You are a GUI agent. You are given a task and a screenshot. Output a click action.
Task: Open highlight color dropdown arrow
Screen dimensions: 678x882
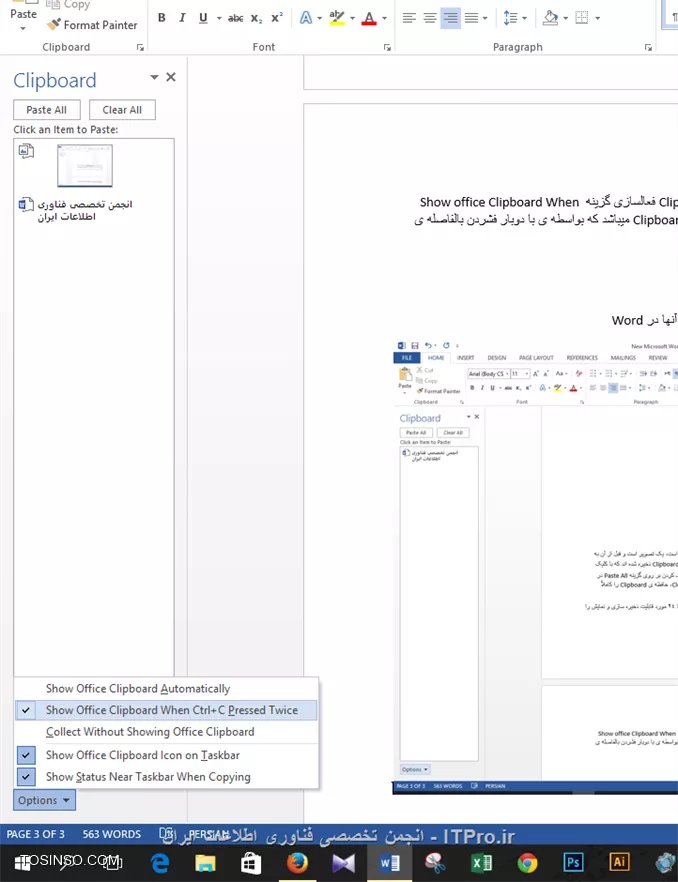pyautogui.click(x=352, y=18)
